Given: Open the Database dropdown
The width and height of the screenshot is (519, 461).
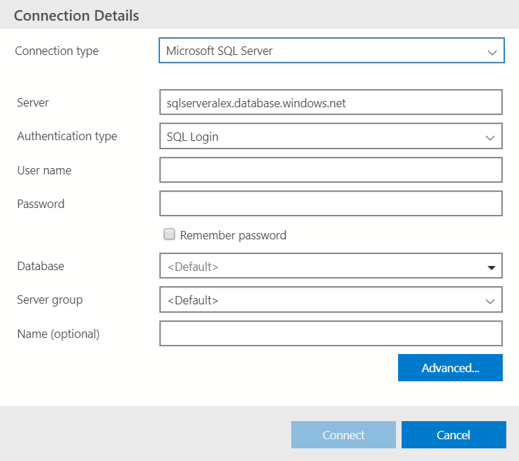Looking at the screenshot, I should [331, 266].
